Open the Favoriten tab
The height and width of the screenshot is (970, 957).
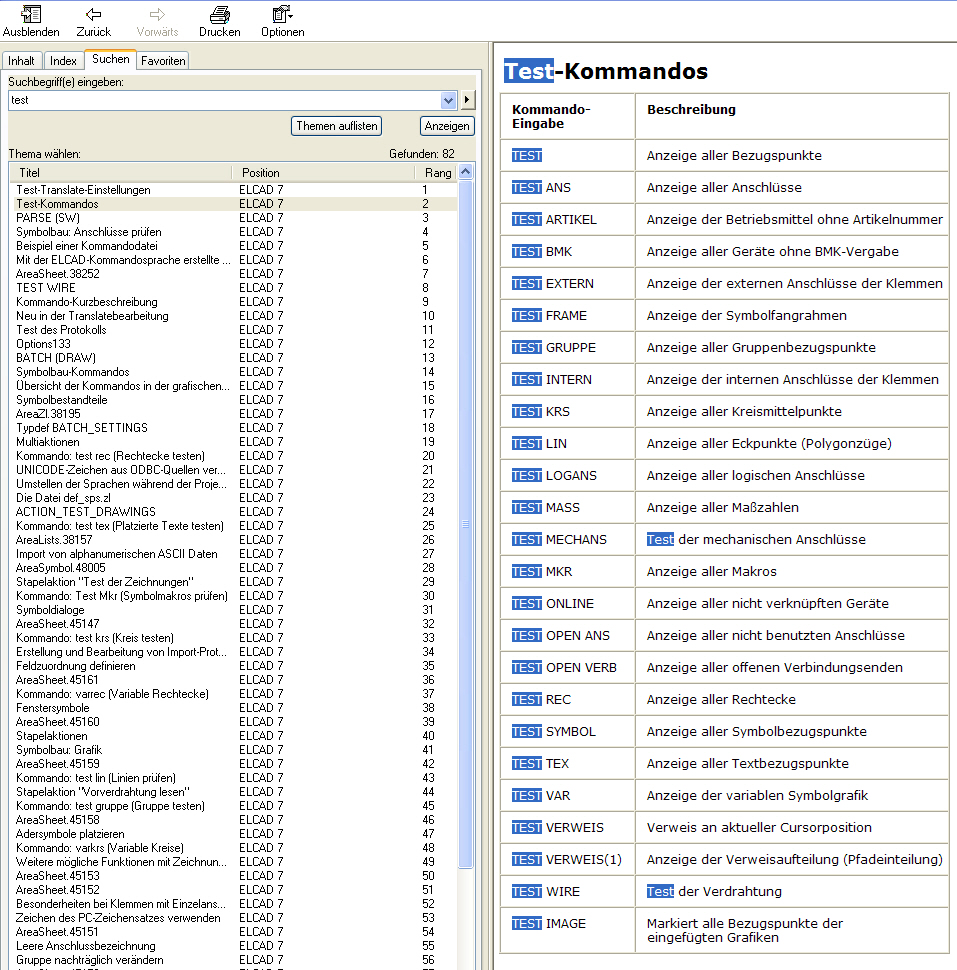coord(163,61)
